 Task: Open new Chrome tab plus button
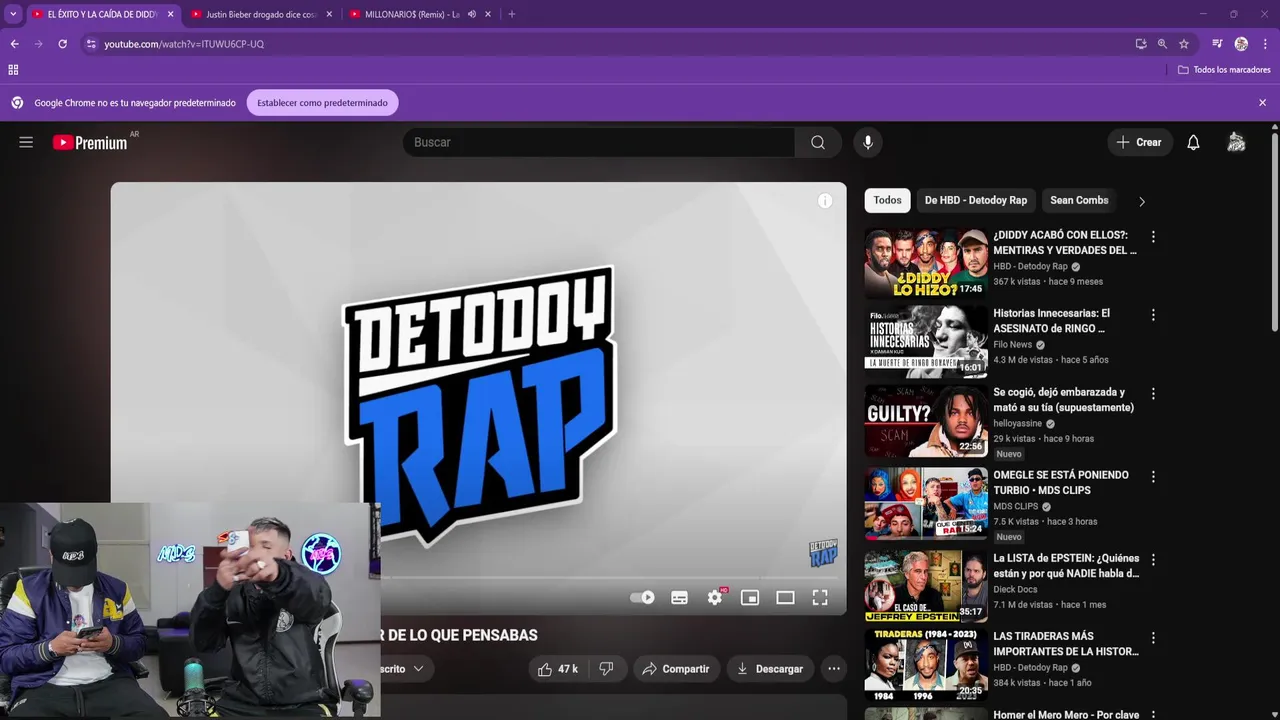(x=512, y=14)
